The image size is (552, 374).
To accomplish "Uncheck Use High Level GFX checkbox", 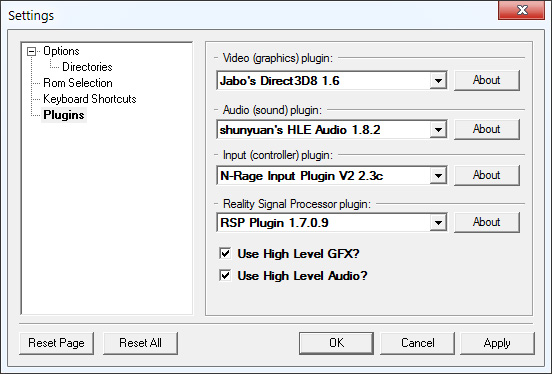I will [x=225, y=254].
